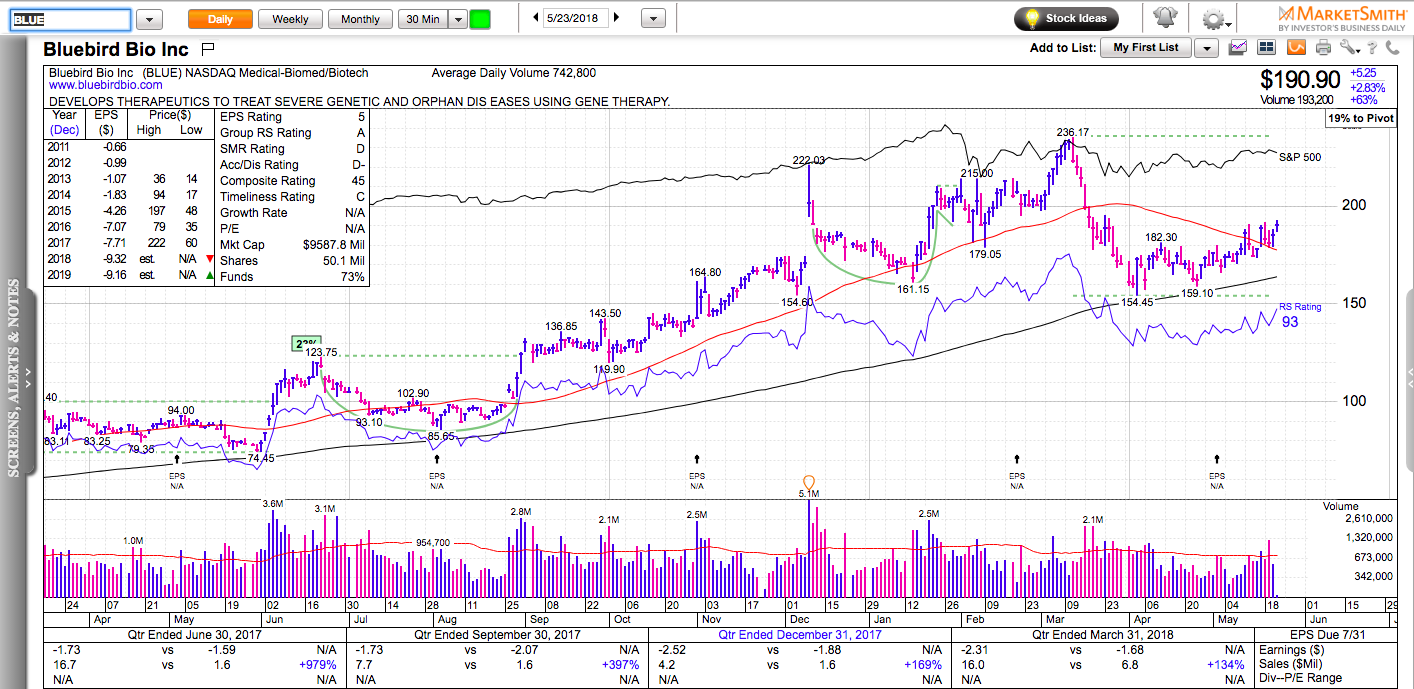1414x689 pixels.
Task: Select the Qtr Ended September 30, 2017 header
Action: [497, 635]
